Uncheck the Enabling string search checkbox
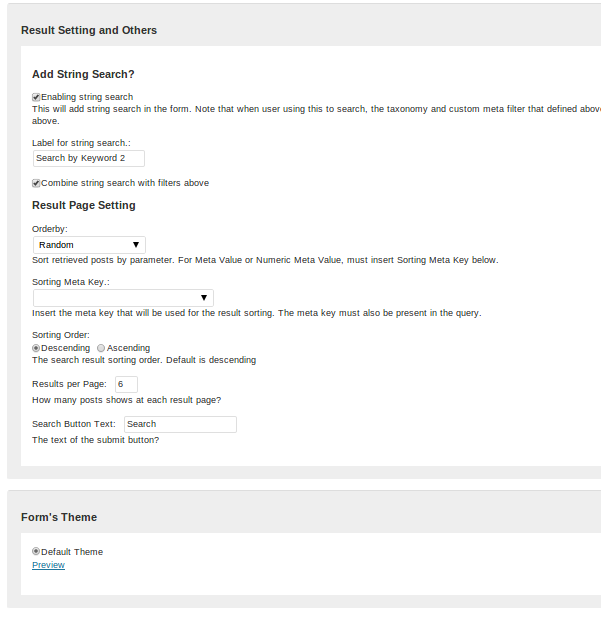Image resolution: width=601 pixels, height=630 pixels. (36, 97)
